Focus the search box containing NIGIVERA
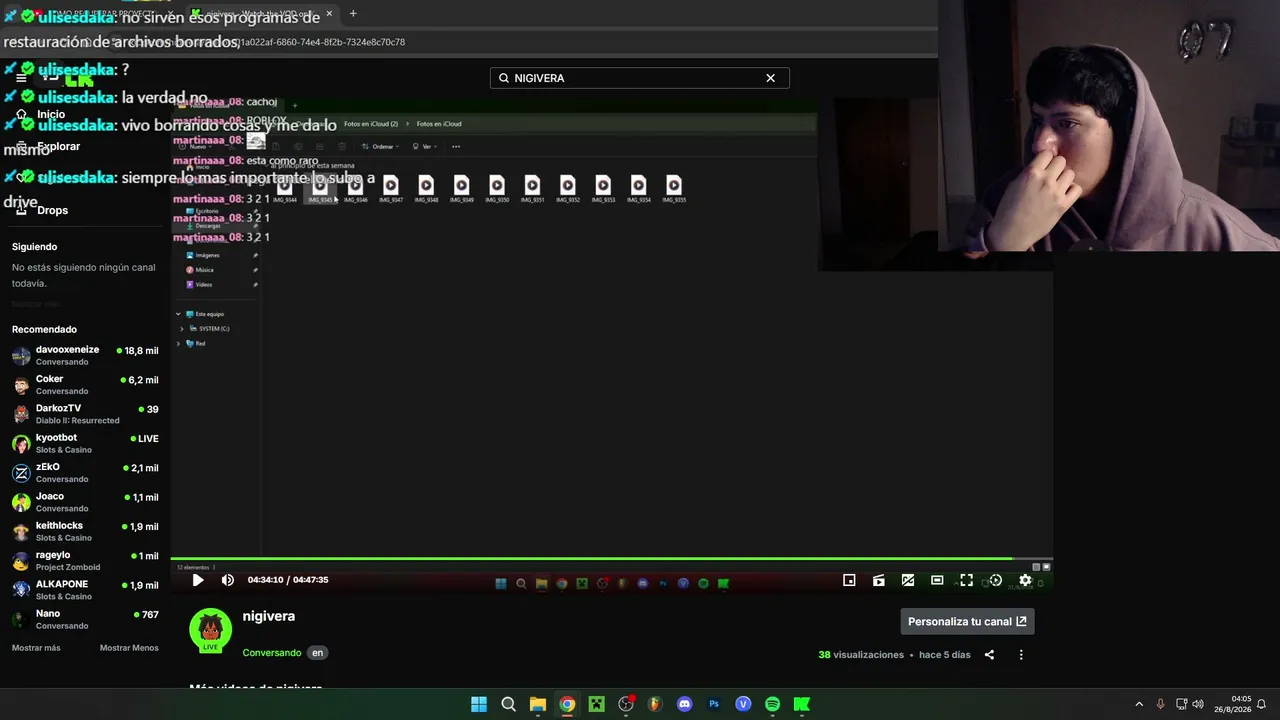Screen dimensions: 1280x720 (640, 78)
